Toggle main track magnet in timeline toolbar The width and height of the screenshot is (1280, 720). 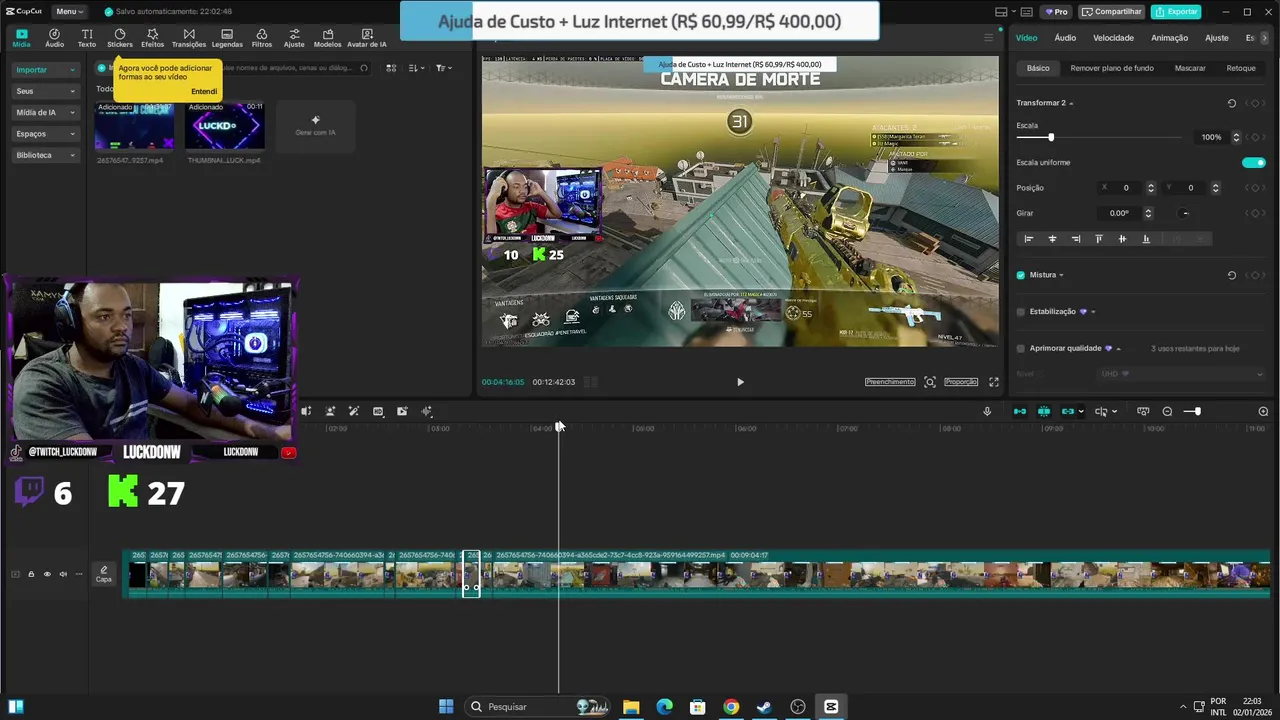[1020, 411]
